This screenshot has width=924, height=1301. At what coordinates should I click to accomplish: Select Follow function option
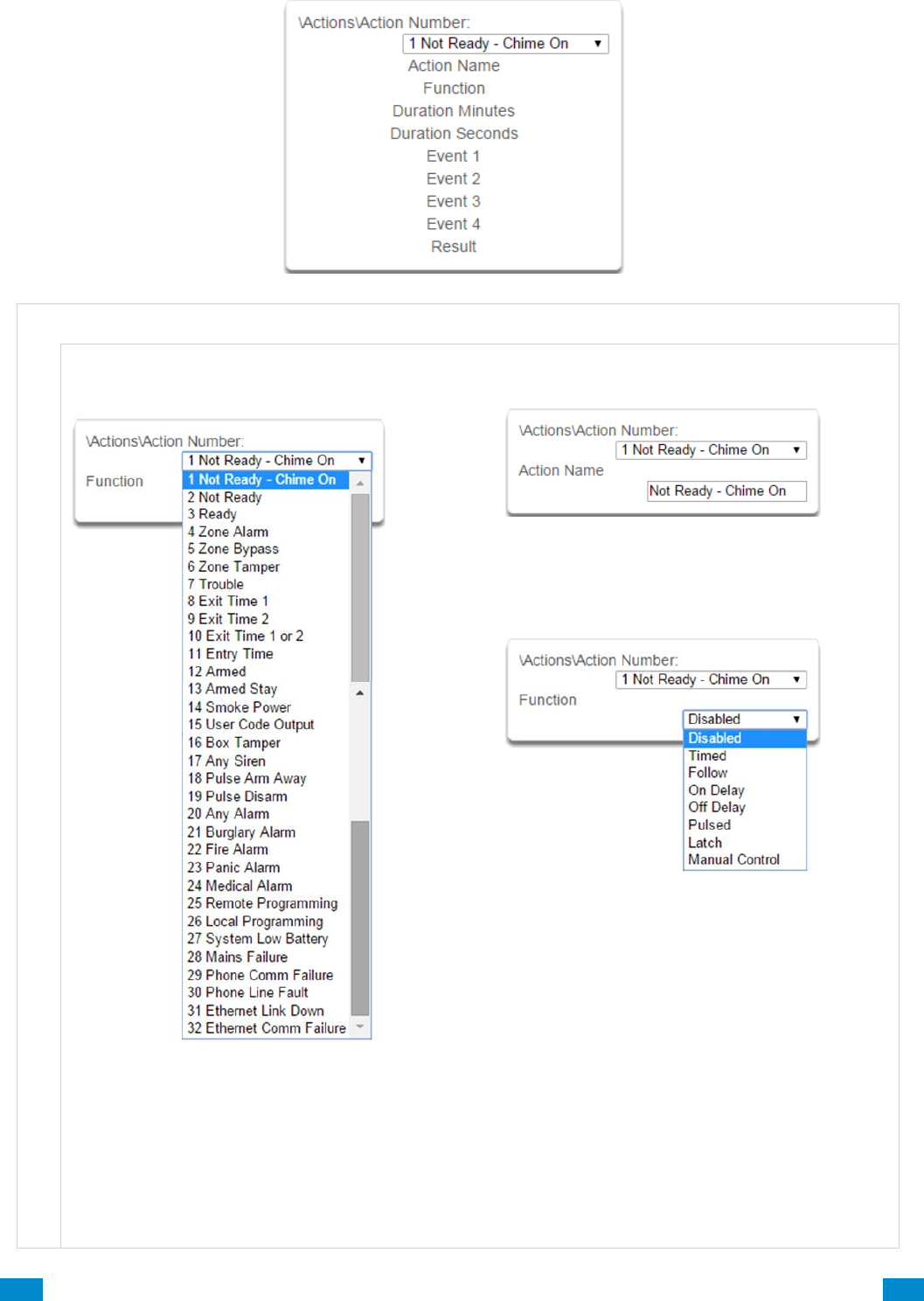(x=744, y=773)
